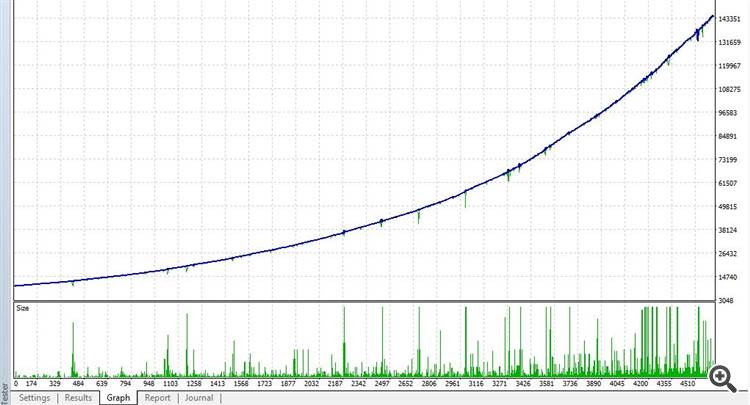Click the X-axis label 794
Image resolution: width=750 pixels, height=405 pixels.
pos(125,383)
